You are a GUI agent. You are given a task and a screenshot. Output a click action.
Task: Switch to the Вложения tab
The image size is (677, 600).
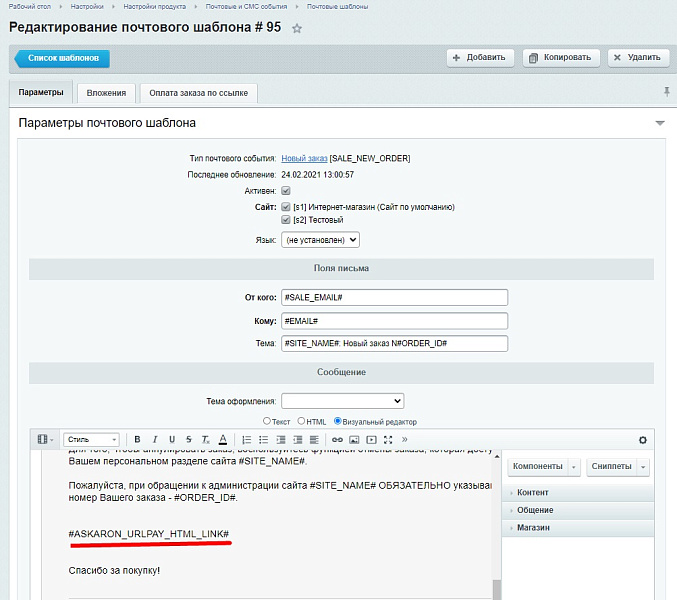tap(107, 93)
